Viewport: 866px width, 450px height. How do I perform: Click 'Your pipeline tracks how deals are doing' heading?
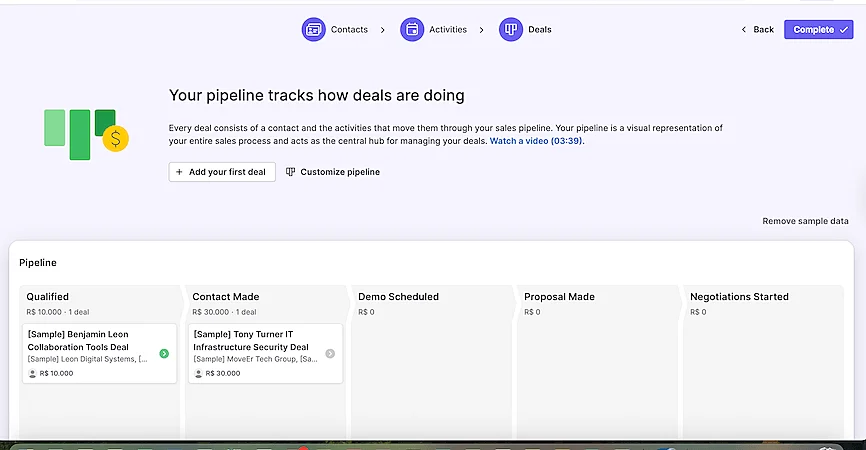pyautogui.click(x=316, y=96)
